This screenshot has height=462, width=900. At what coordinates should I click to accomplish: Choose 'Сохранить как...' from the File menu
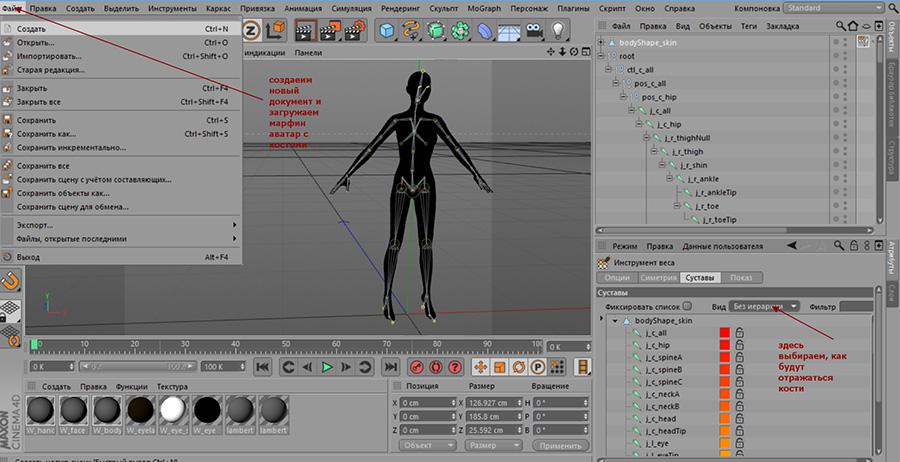tap(46, 133)
